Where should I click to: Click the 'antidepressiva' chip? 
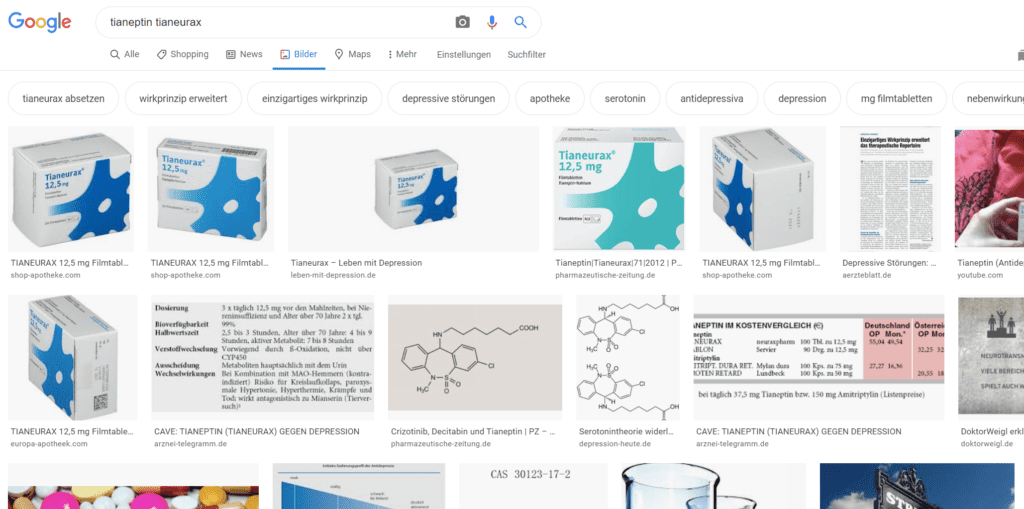point(711,99)
